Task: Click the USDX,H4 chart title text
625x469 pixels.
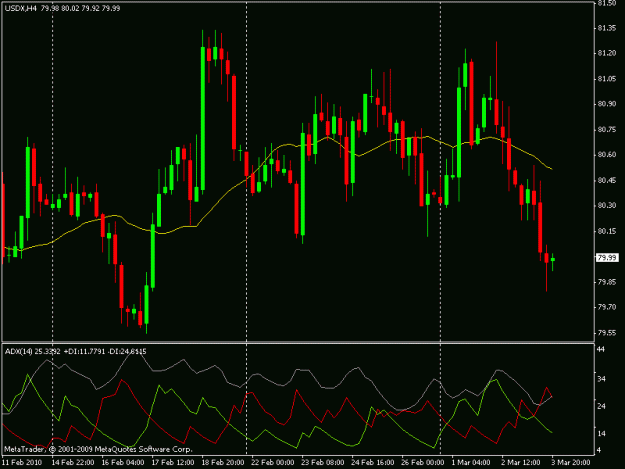Action: pos(21,8)
